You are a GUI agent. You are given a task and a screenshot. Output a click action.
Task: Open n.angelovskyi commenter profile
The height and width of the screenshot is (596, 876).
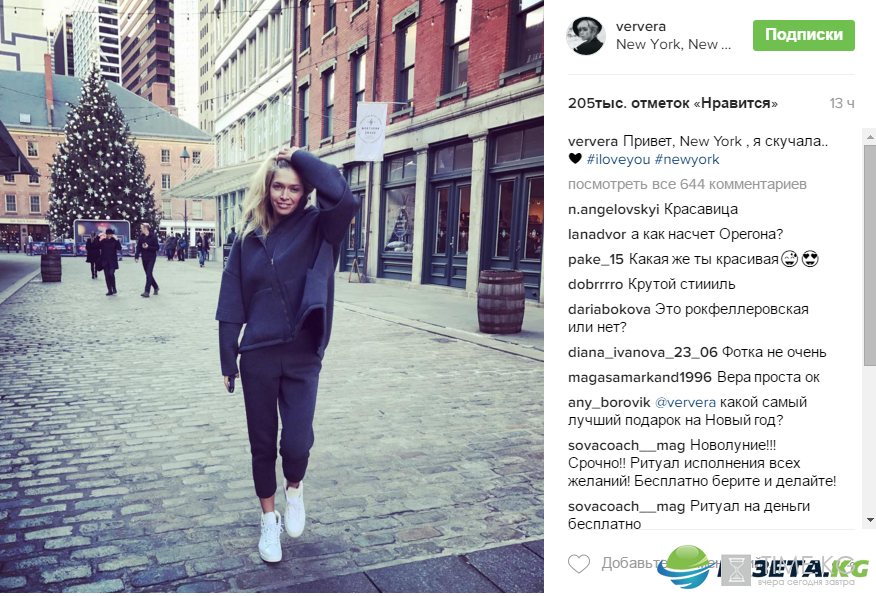click(613, 209)
